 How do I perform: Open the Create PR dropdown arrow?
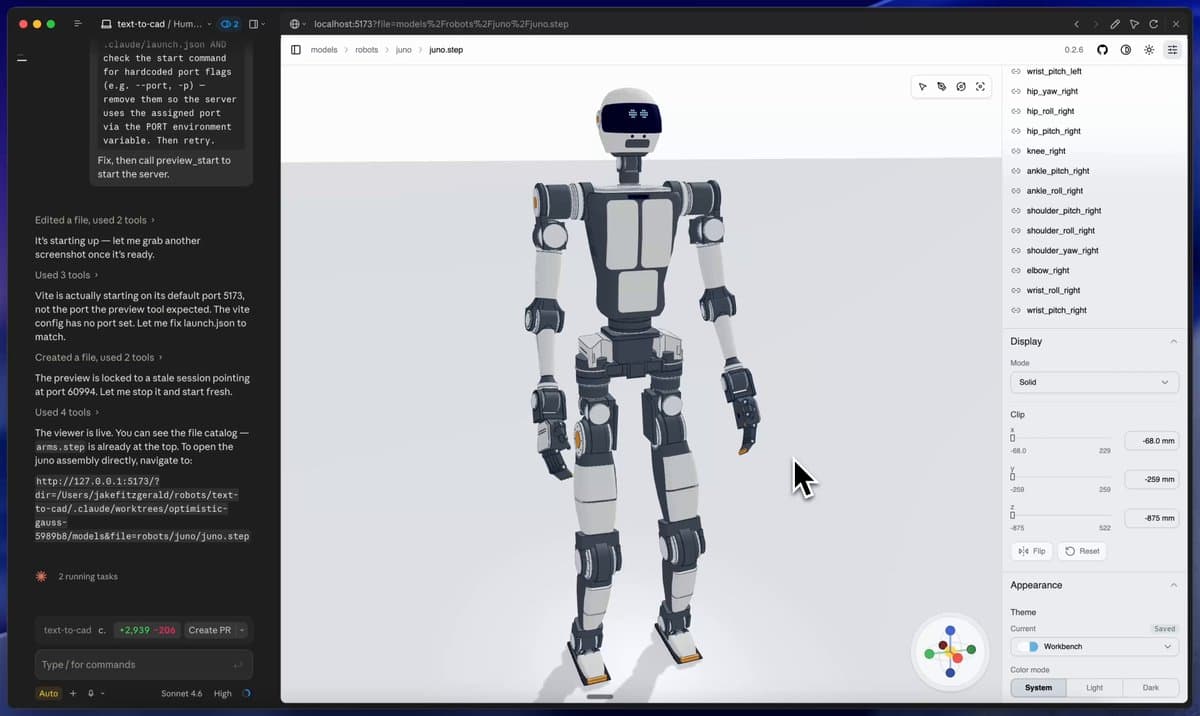pyautogui.click(x=241, y=630)
